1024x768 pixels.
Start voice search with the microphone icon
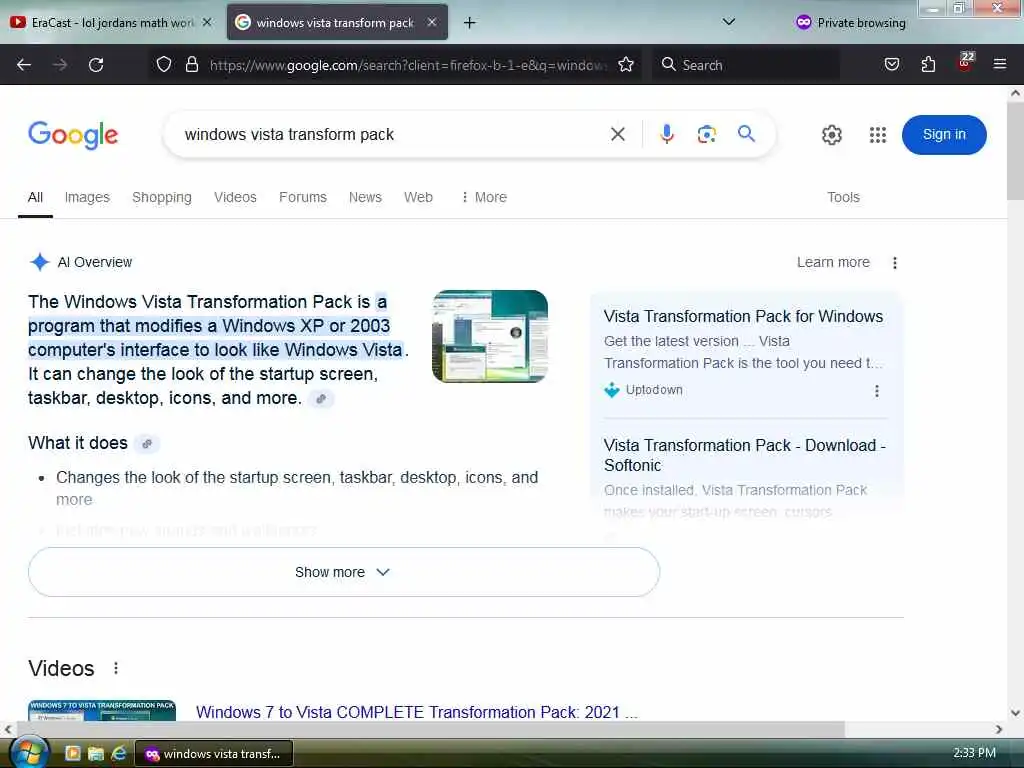(x=666, y=134)
